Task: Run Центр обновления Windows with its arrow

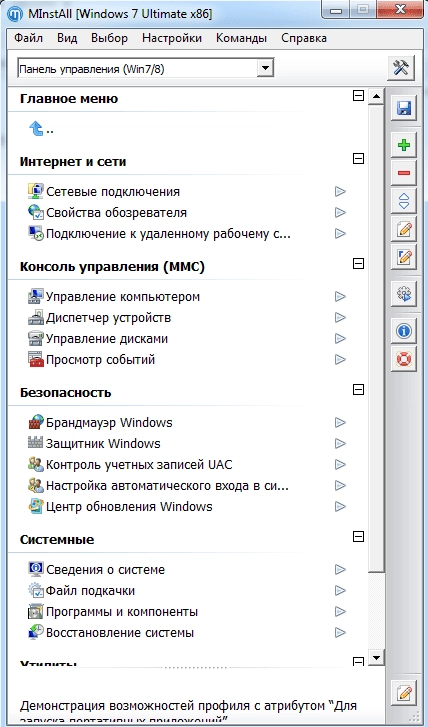Action: click(340, 506)
